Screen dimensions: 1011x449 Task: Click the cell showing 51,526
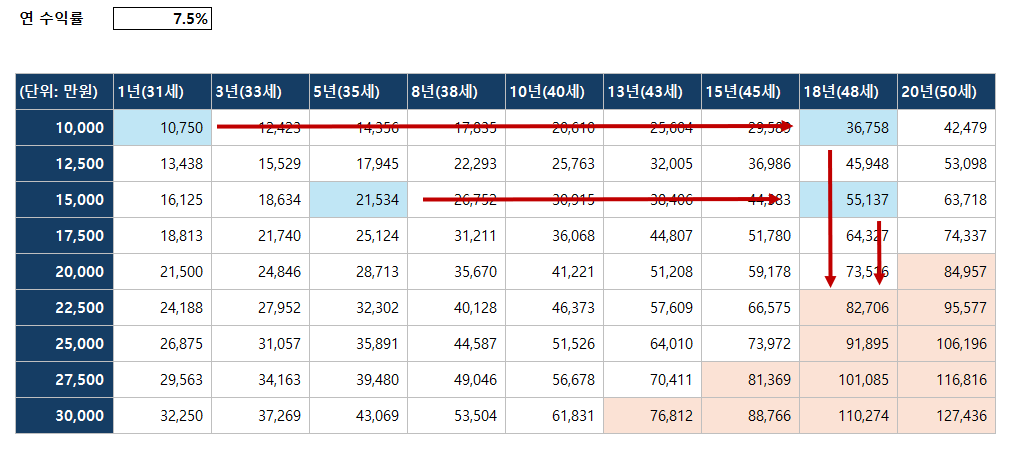pos(555,344)
